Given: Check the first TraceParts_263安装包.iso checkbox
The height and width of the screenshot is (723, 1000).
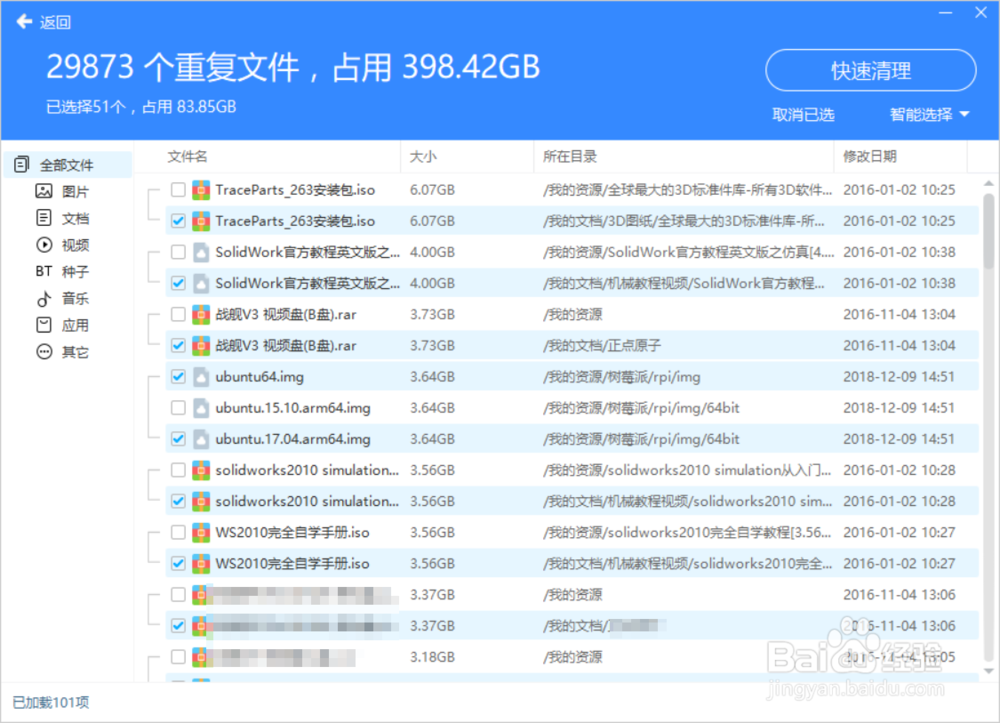Looking at the screenshot, I should coord(178,189).
